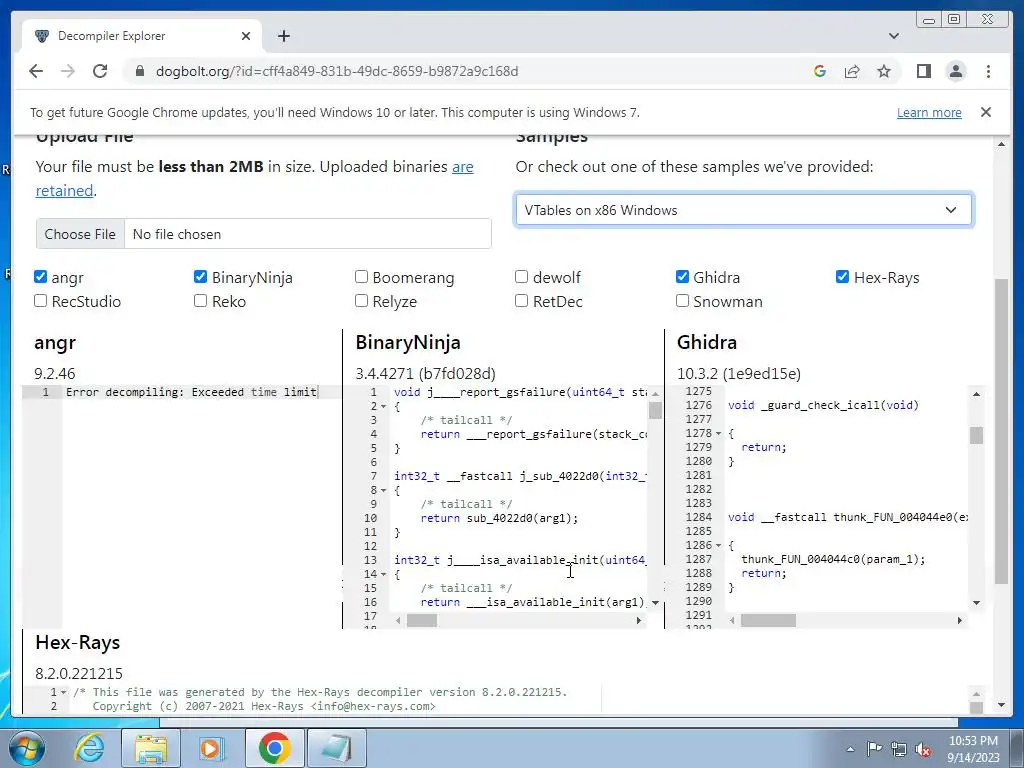This screenshot has width=1024, height=768.
Task: Click BinaryNinja scroll down arrow
Action: [655, 603]
